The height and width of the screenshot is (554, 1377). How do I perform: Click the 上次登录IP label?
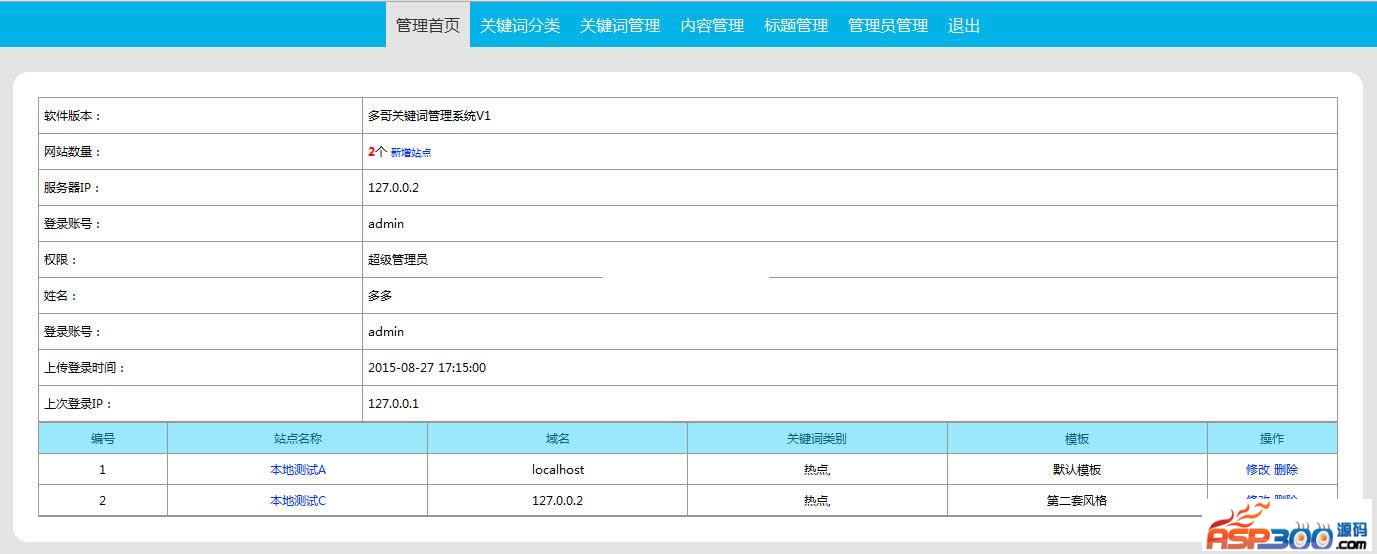pyautogui.click(x=78, y=404)
